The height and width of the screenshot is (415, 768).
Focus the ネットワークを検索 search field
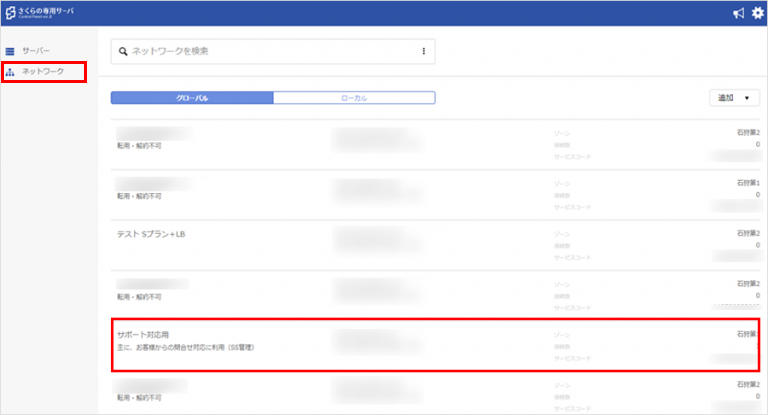[x=270, y=51]
